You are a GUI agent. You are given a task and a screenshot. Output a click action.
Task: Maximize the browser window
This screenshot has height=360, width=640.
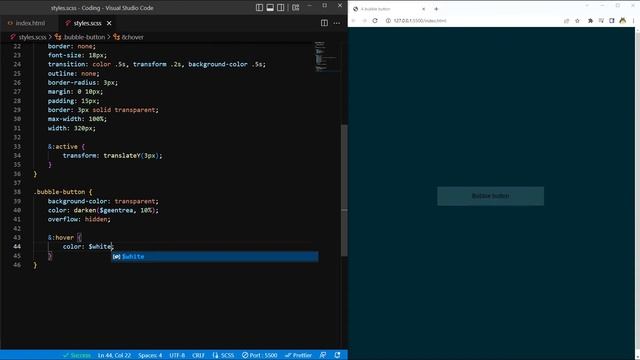(618, 6)
